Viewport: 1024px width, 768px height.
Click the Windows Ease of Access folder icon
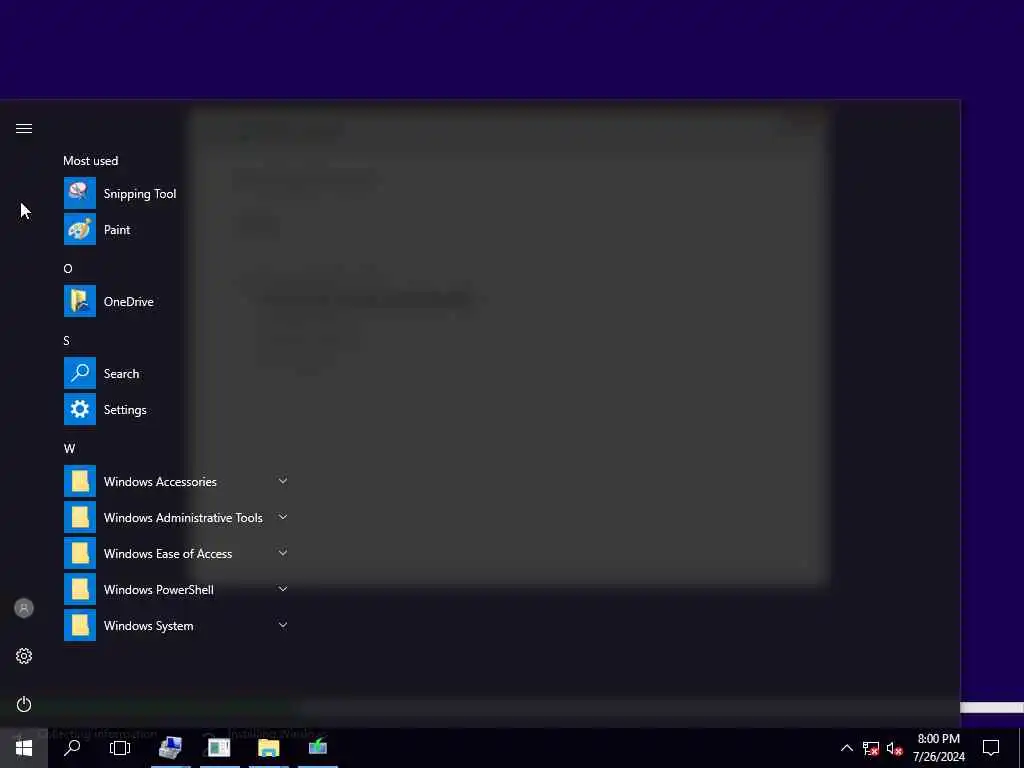(80, 553)
